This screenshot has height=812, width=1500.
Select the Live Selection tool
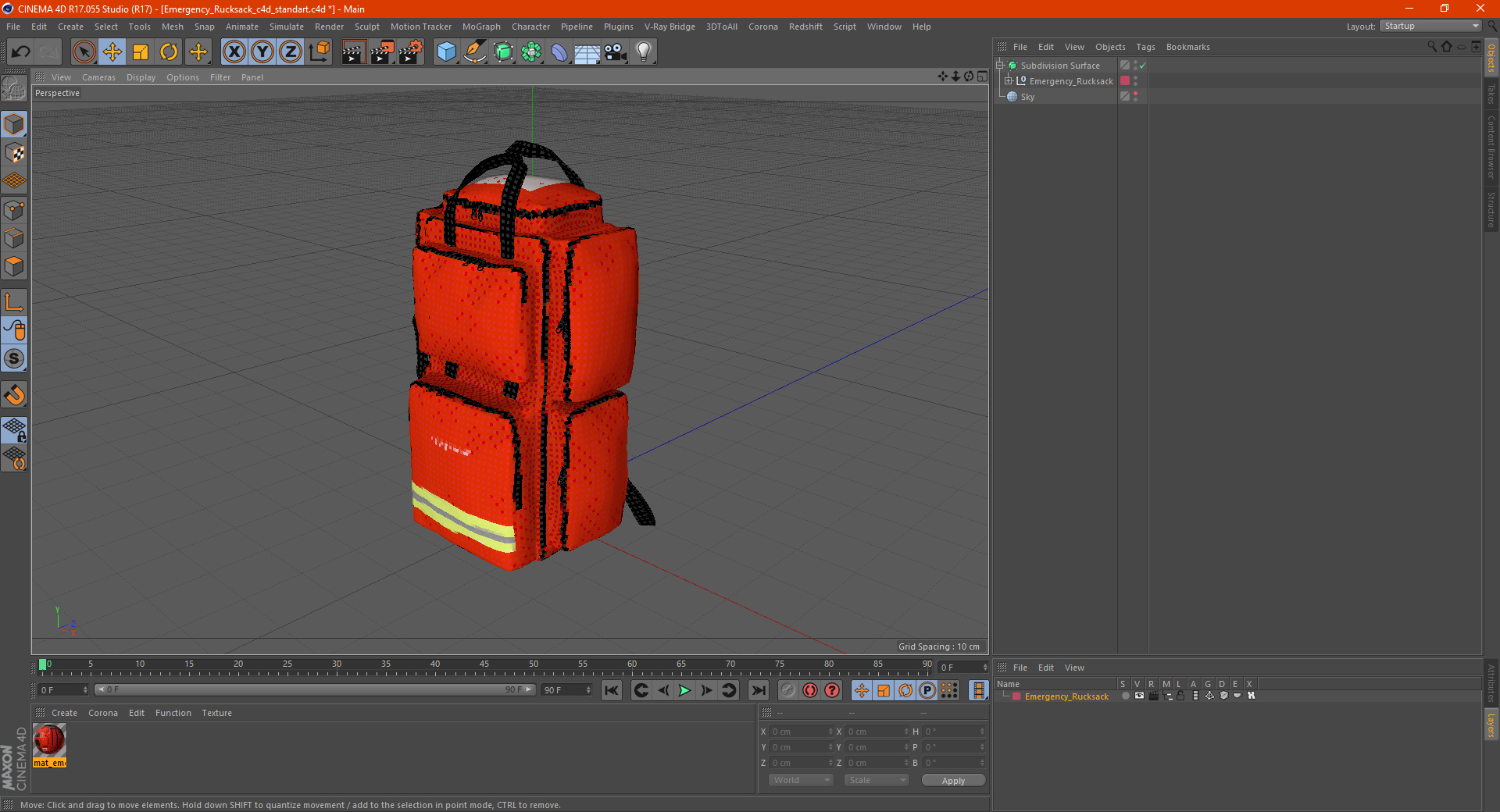pyautogui.click(x=84, y=52)
